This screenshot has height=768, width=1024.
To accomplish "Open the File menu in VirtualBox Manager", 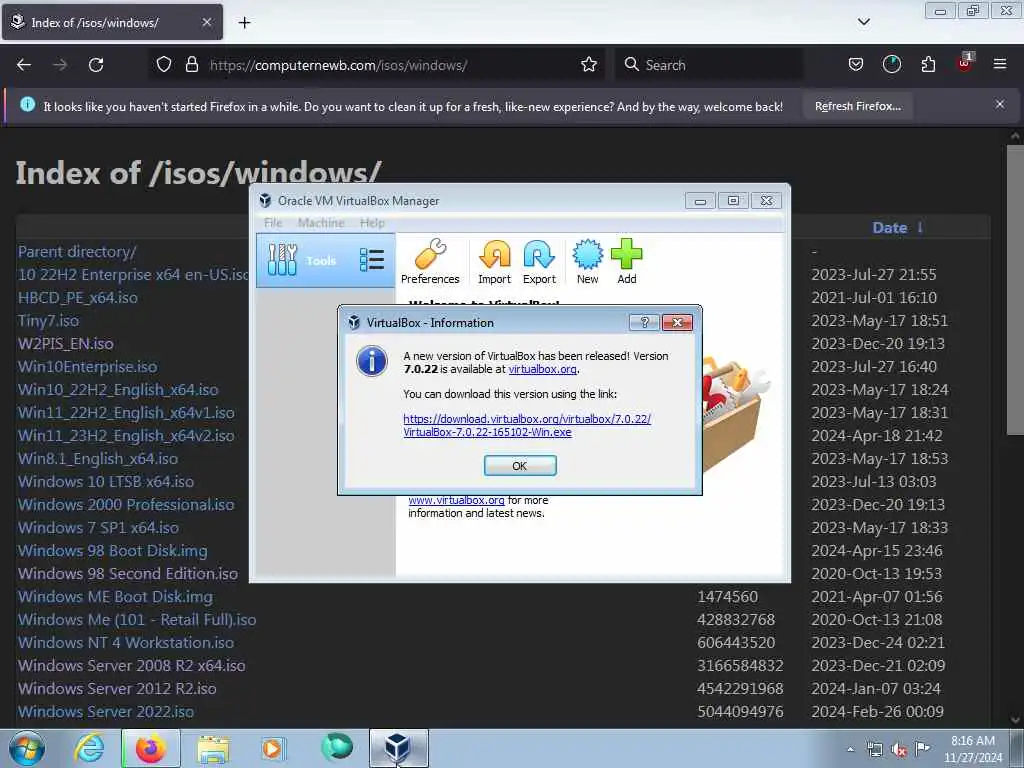I will point(273,223).
